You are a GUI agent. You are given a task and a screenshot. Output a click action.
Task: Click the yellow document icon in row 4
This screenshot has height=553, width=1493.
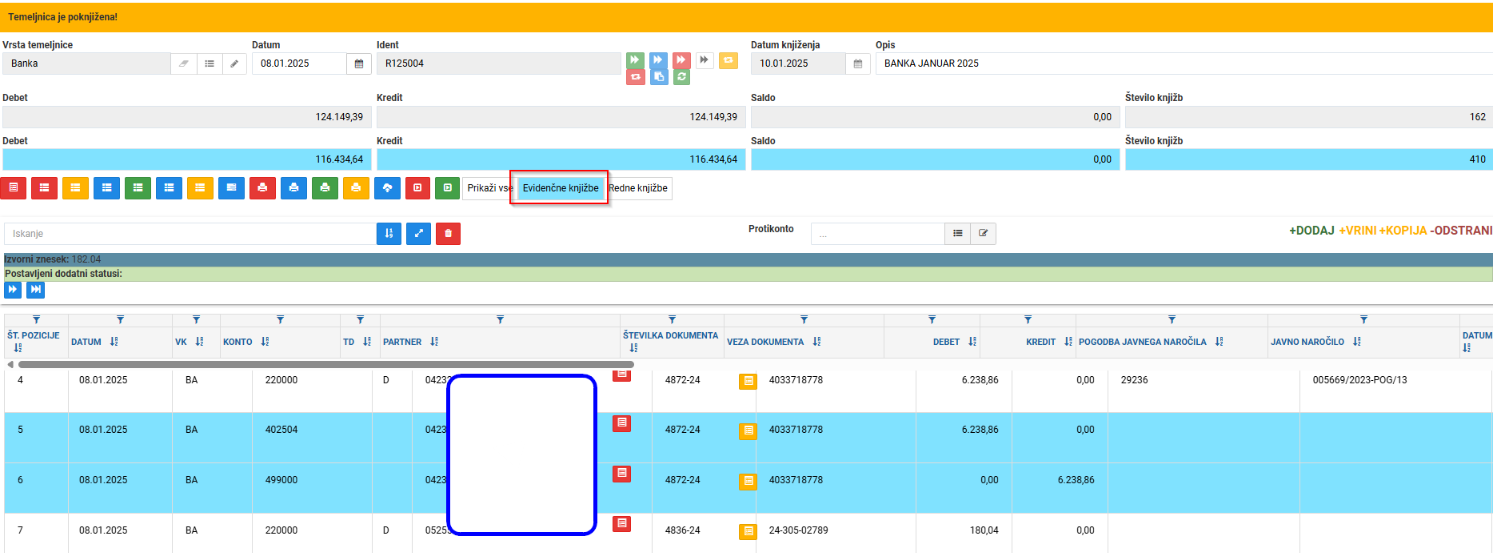click(x=748, y=381)
